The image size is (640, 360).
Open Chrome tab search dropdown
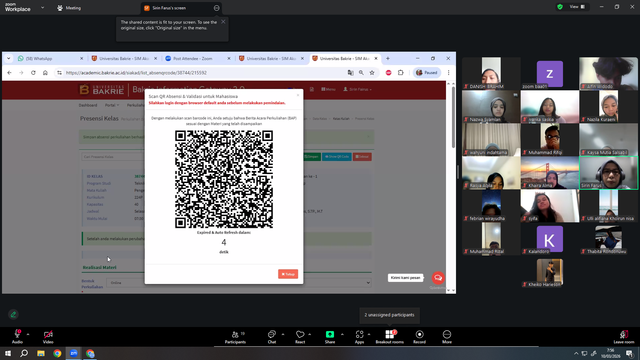(9, 58)
